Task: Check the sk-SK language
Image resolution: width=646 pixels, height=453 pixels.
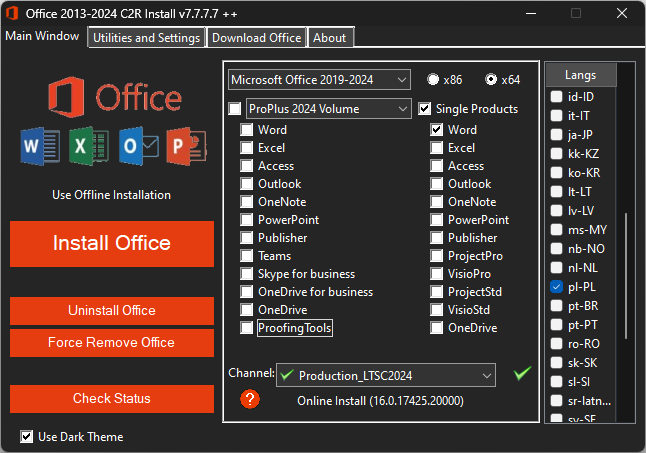Action: [x=556, y=363]
